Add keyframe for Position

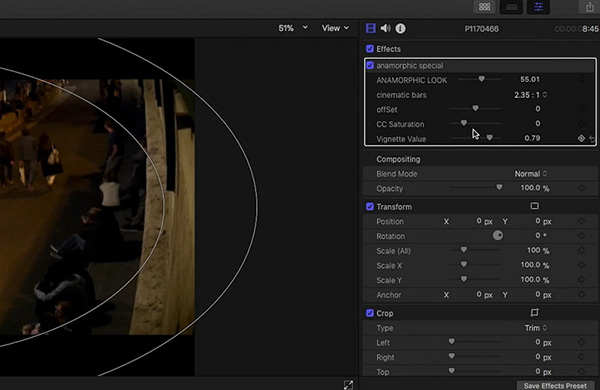click(581, 221)
